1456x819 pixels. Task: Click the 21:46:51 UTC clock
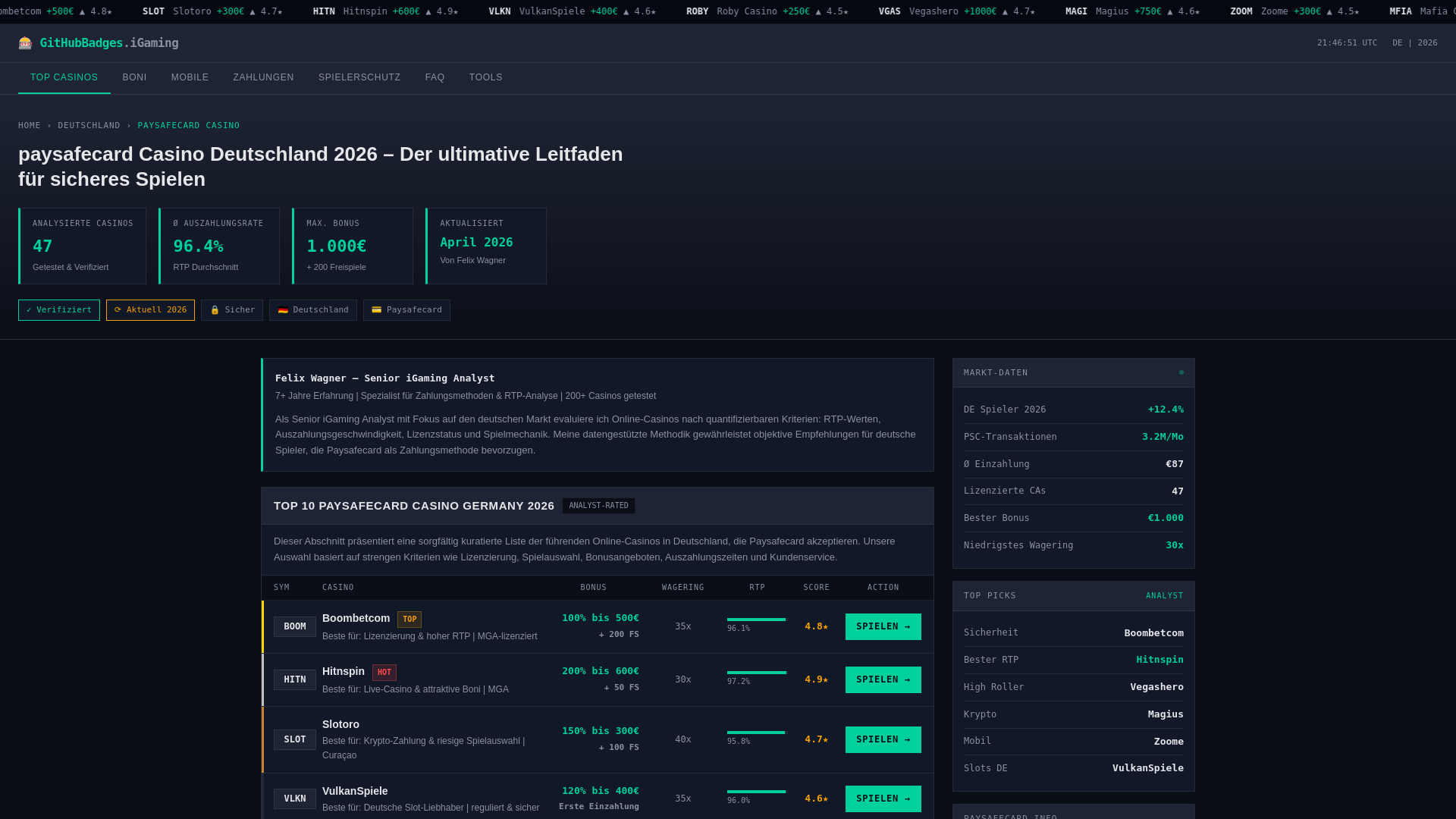[x=1347, y=43]
